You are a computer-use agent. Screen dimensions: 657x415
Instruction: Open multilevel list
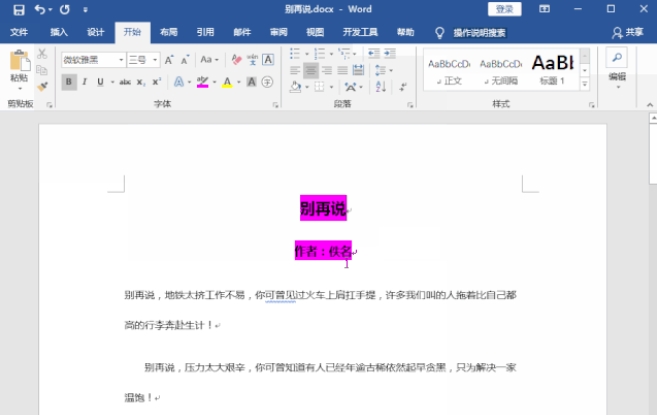(344, 54)
